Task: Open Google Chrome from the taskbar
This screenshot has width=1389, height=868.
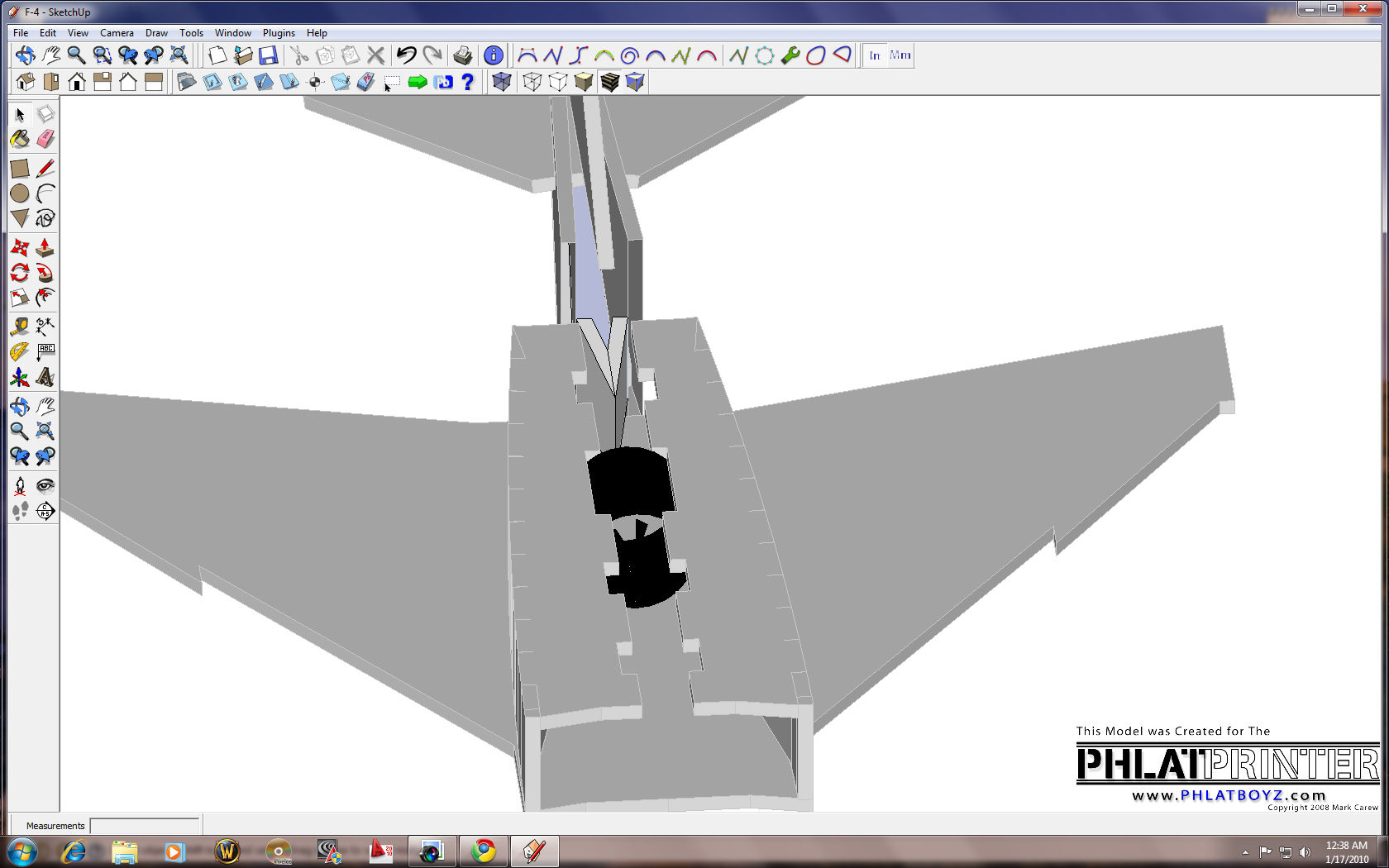Action: tap(483, 851)
